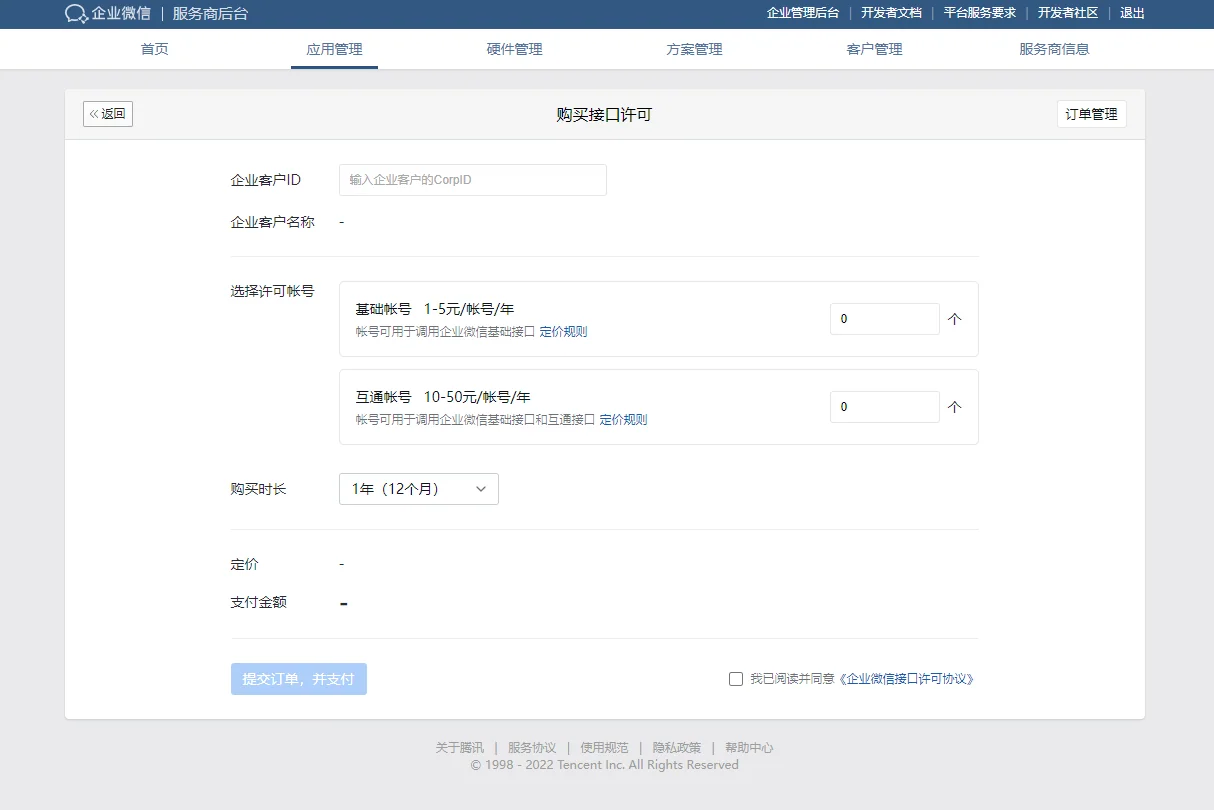Switch to 硬件管理 tab
Image resolution: width=1214 pixels, height=810 pixels.
(x=514, y=49)
